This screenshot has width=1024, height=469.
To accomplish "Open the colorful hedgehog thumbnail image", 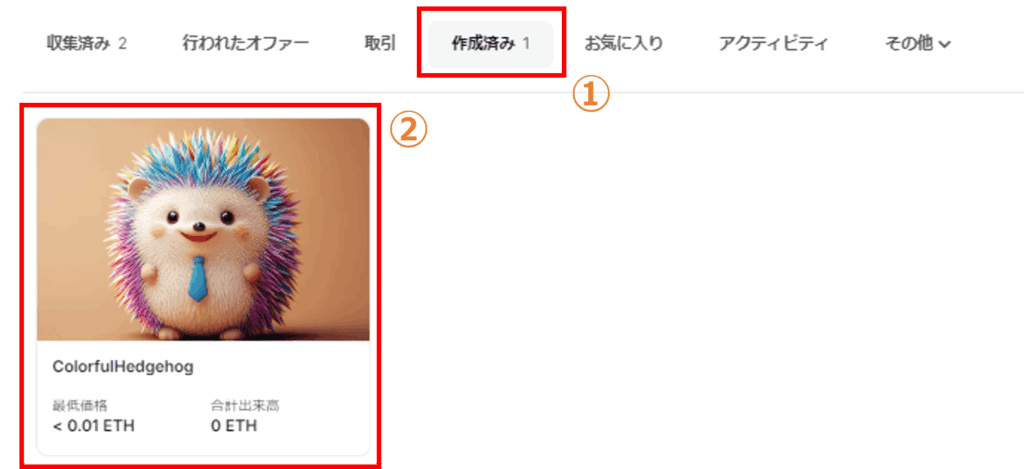I will [x=203, y=229].
